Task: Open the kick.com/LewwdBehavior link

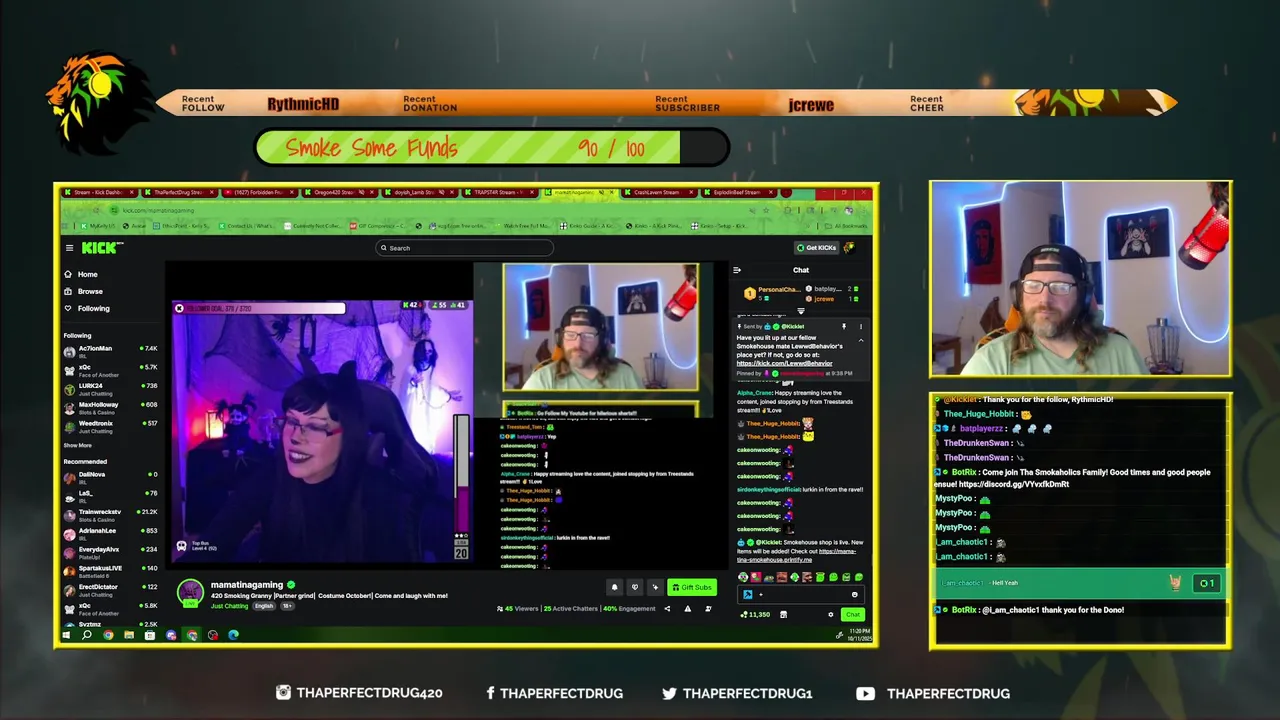Action: click(x=785, y=363)
